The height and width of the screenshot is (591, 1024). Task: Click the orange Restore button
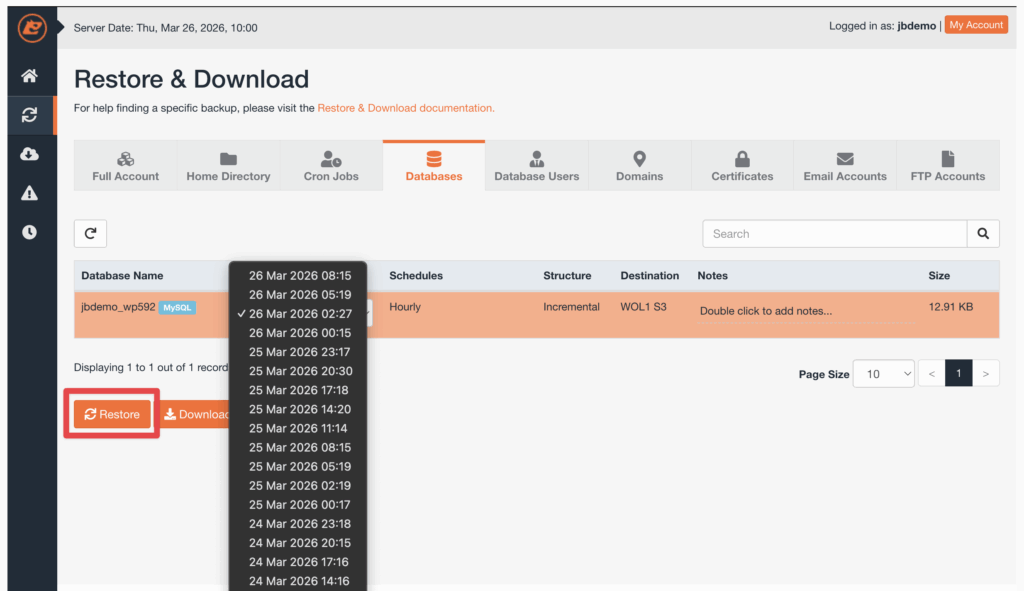(112, 414)
